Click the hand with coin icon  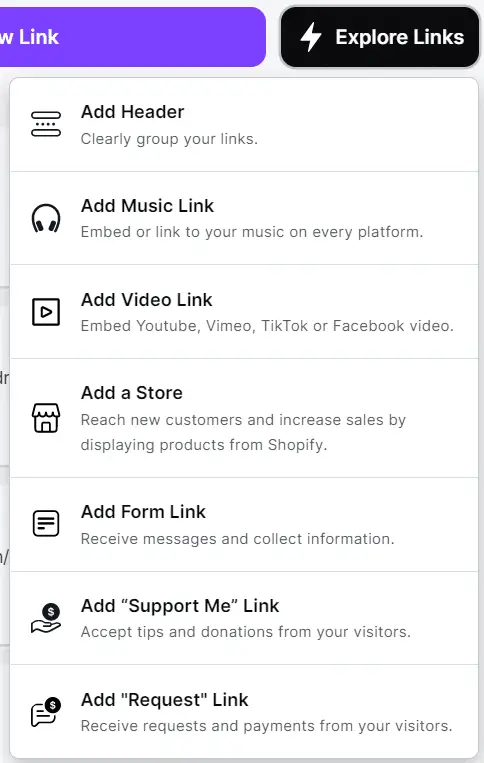coord(46,618)
